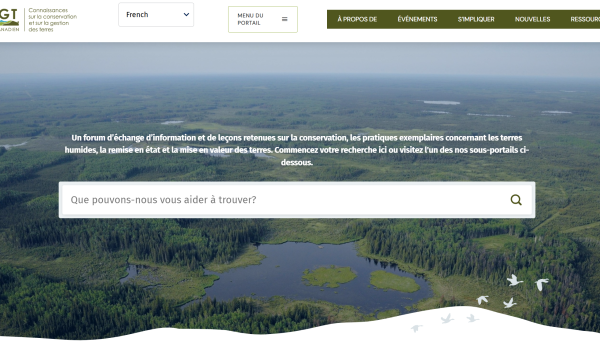The image size is (600, 360).
Task: Open the Événements menu item
Action: [x=417, y=19]
